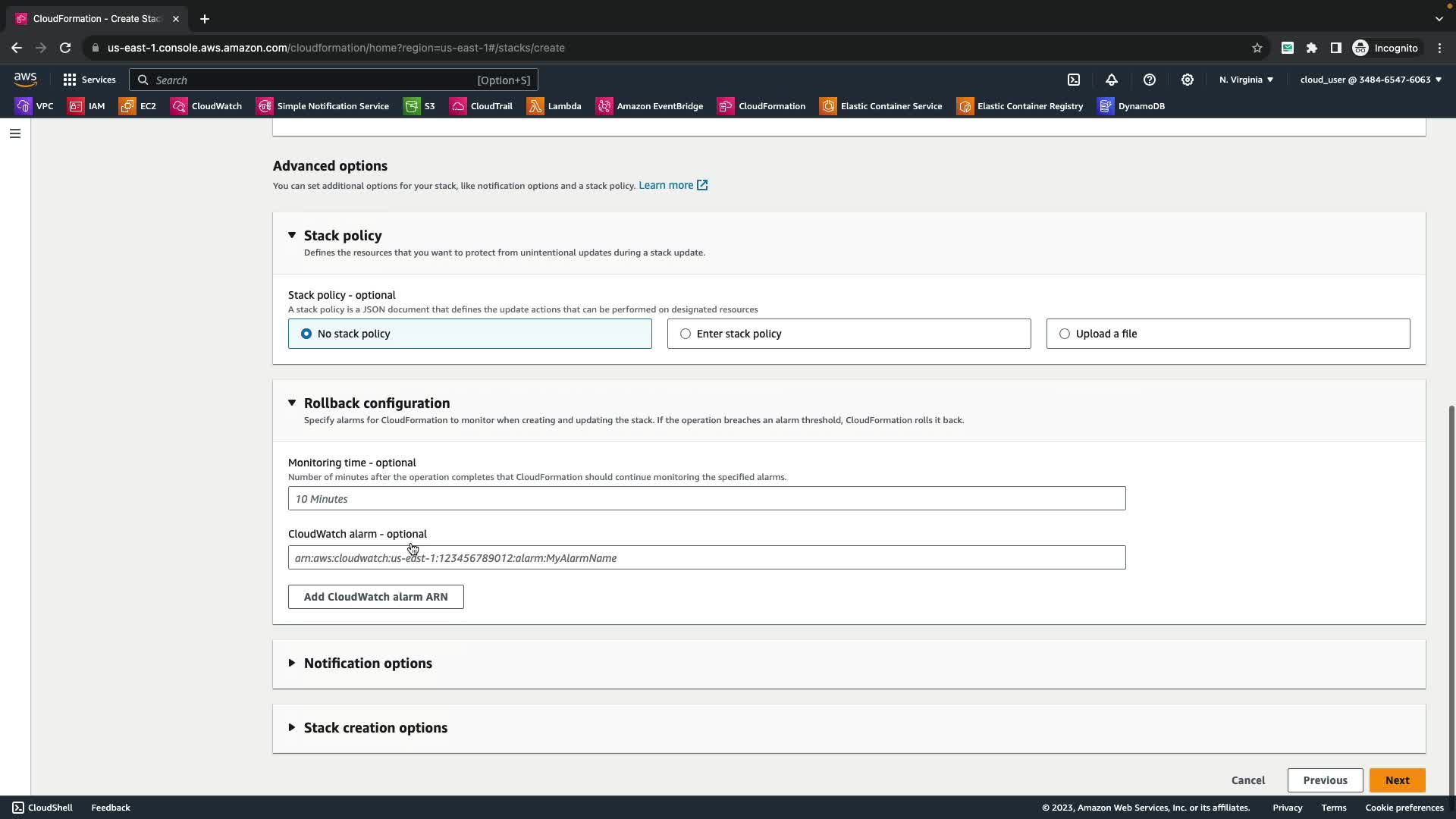Open the Lambda shortcut in favorites bar
Image resolution: width=1456 pixels, height=819 pixels.
[x=554, y=106]
